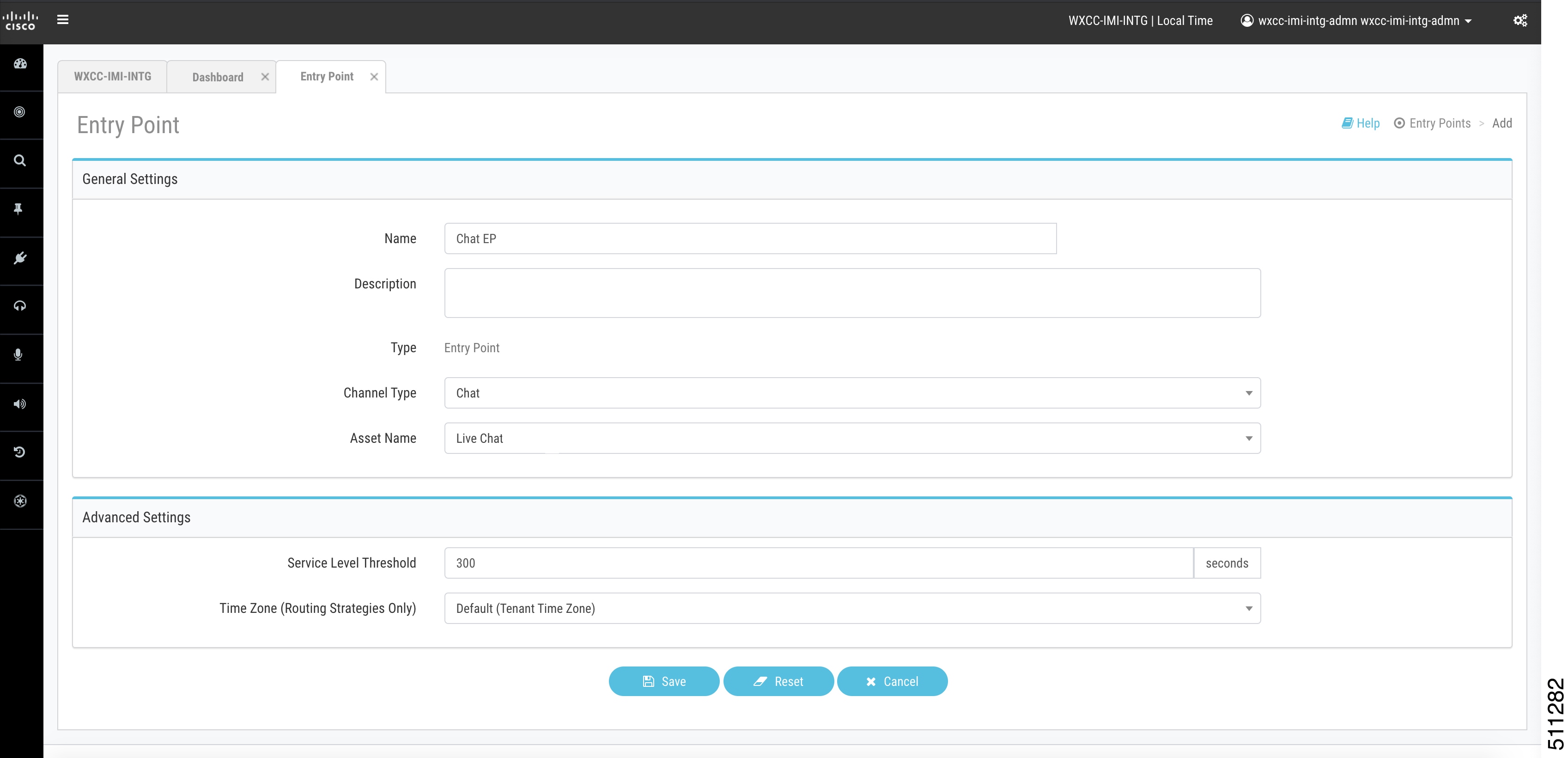1568x758 pixels.
Task: Open the wxcc-imi-intg-admn user menu
Action: point(1357,20)
